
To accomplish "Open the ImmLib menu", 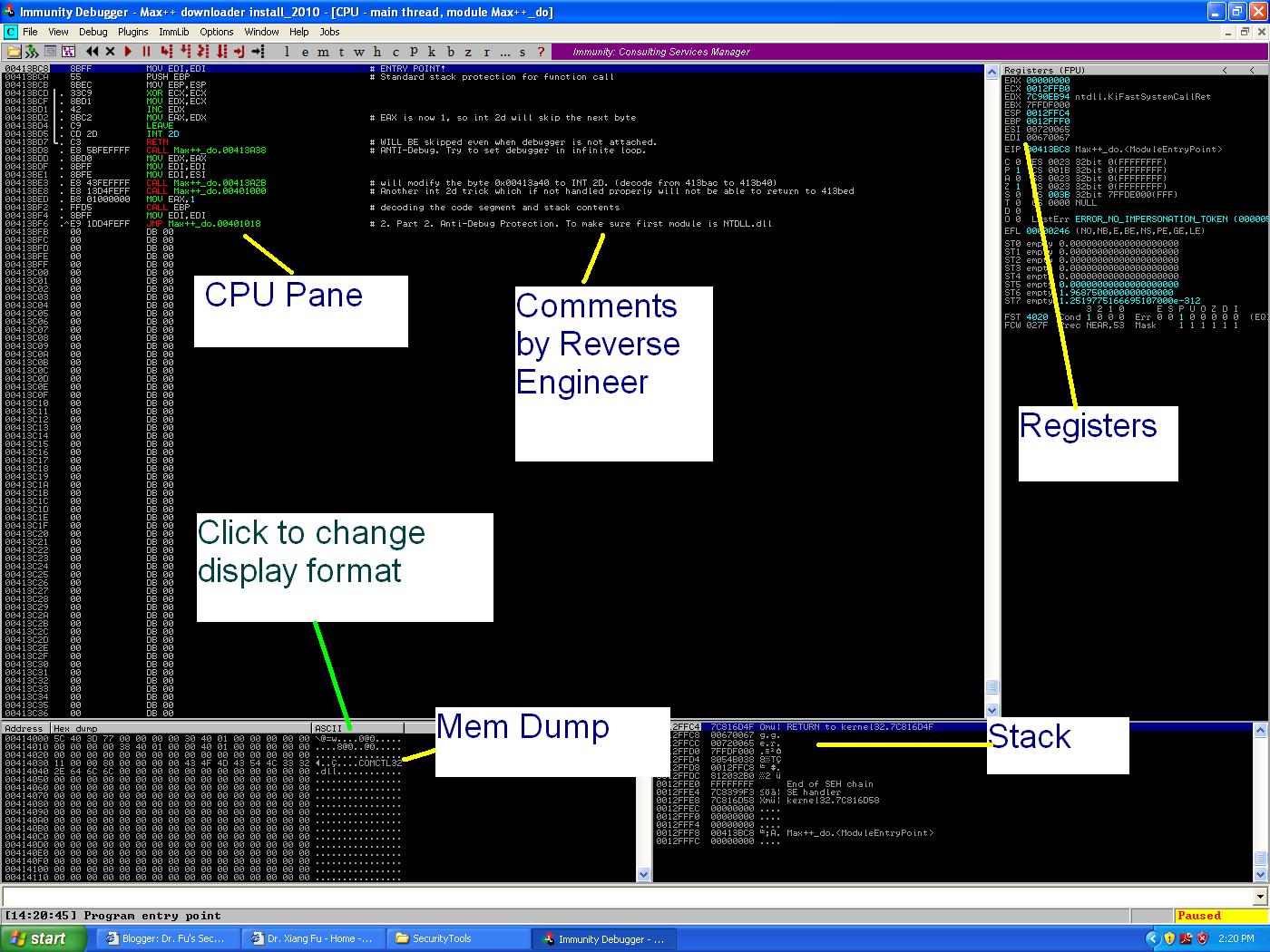I will pos(174,32).
